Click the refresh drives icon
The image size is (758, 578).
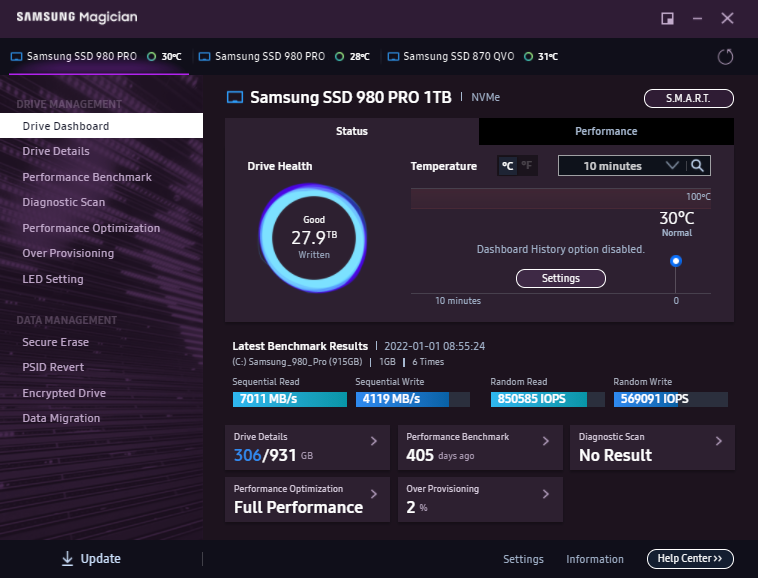[x=725, y=57]
